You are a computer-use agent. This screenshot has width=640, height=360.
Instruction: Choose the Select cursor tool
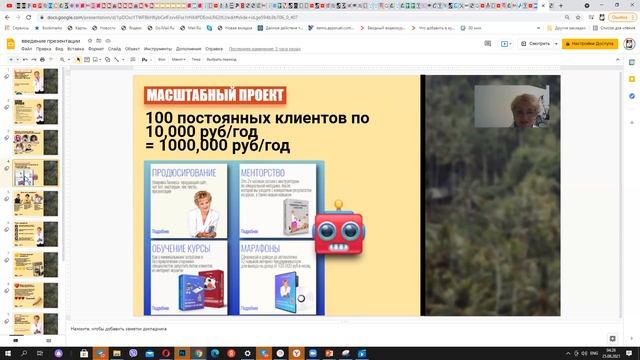(78, 60)
